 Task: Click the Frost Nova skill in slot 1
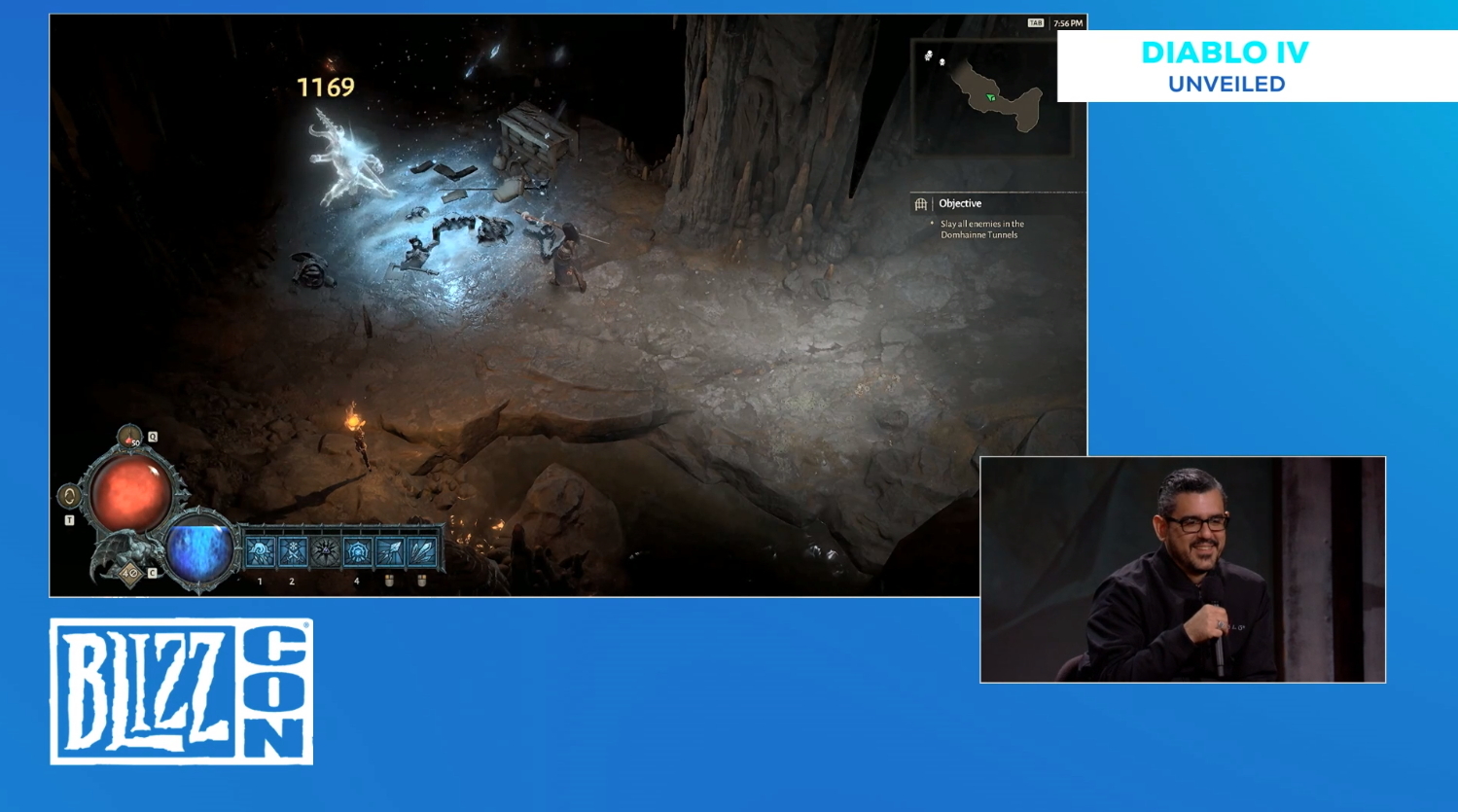pos(260,552)
